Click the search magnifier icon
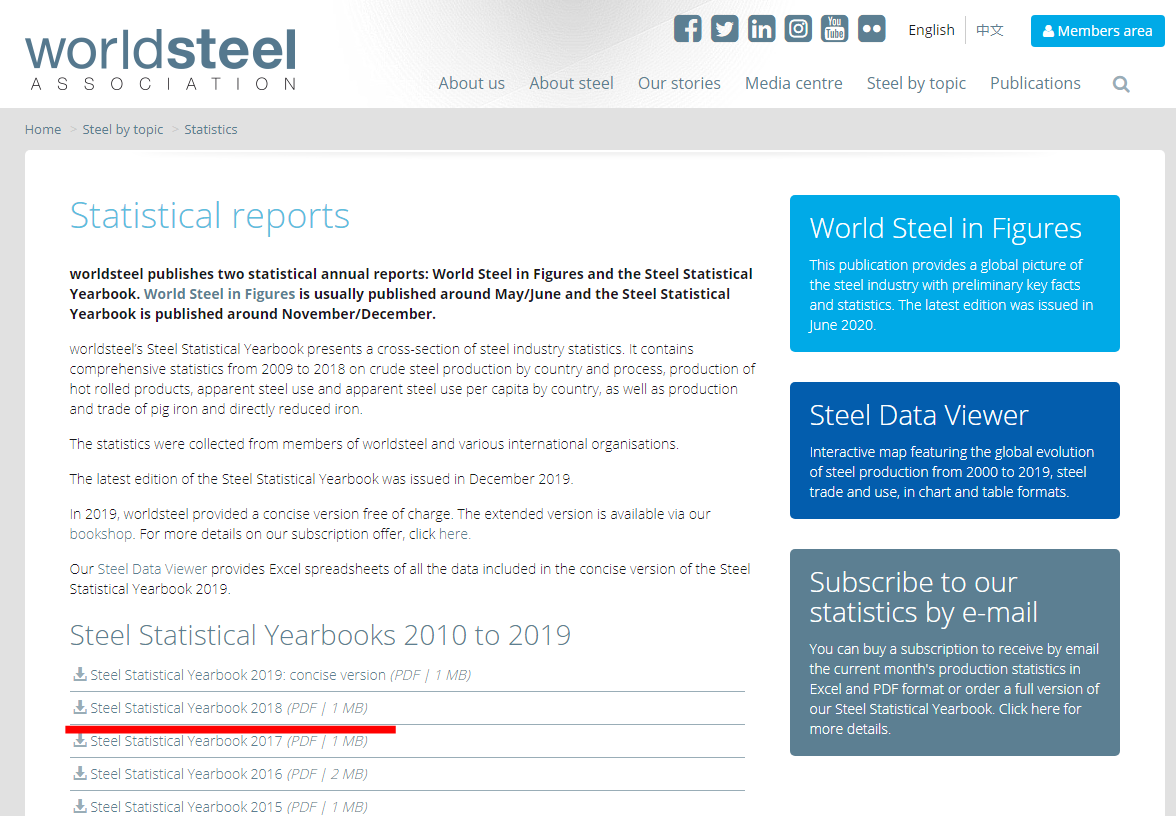1176x816 pixels. [1121, 84]
